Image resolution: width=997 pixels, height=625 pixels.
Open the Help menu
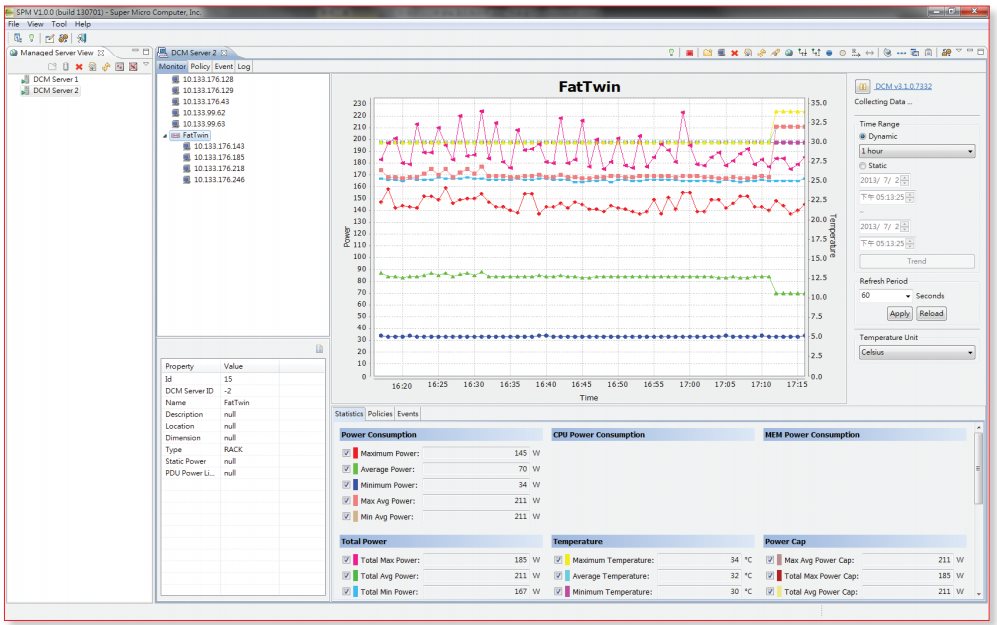[83, 24]
